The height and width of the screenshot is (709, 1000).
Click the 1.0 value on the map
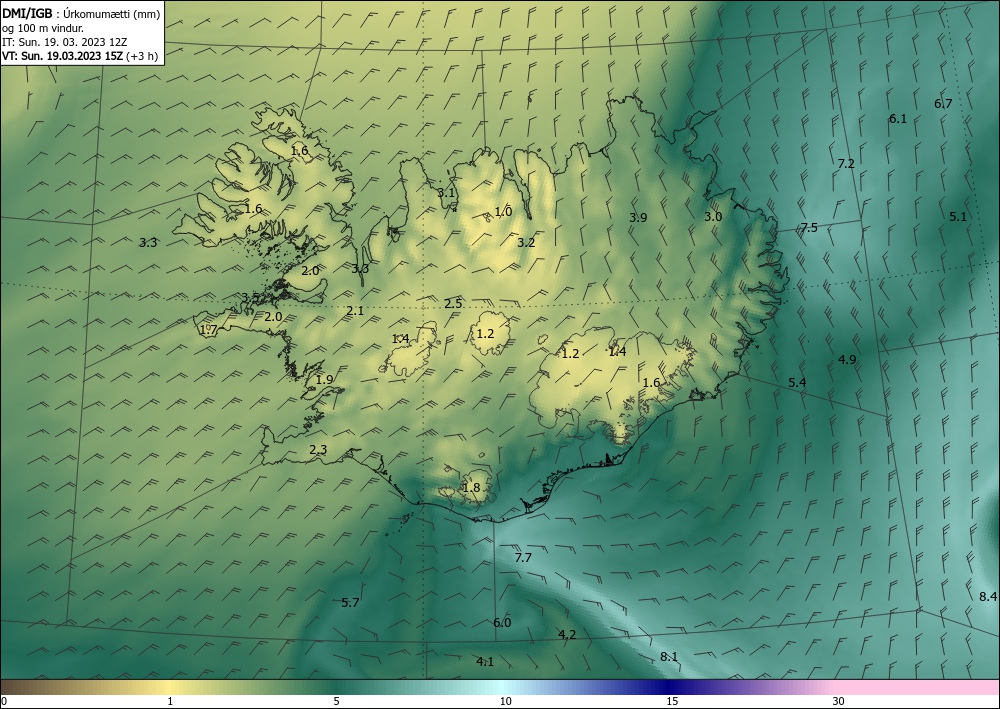[503, 212]
